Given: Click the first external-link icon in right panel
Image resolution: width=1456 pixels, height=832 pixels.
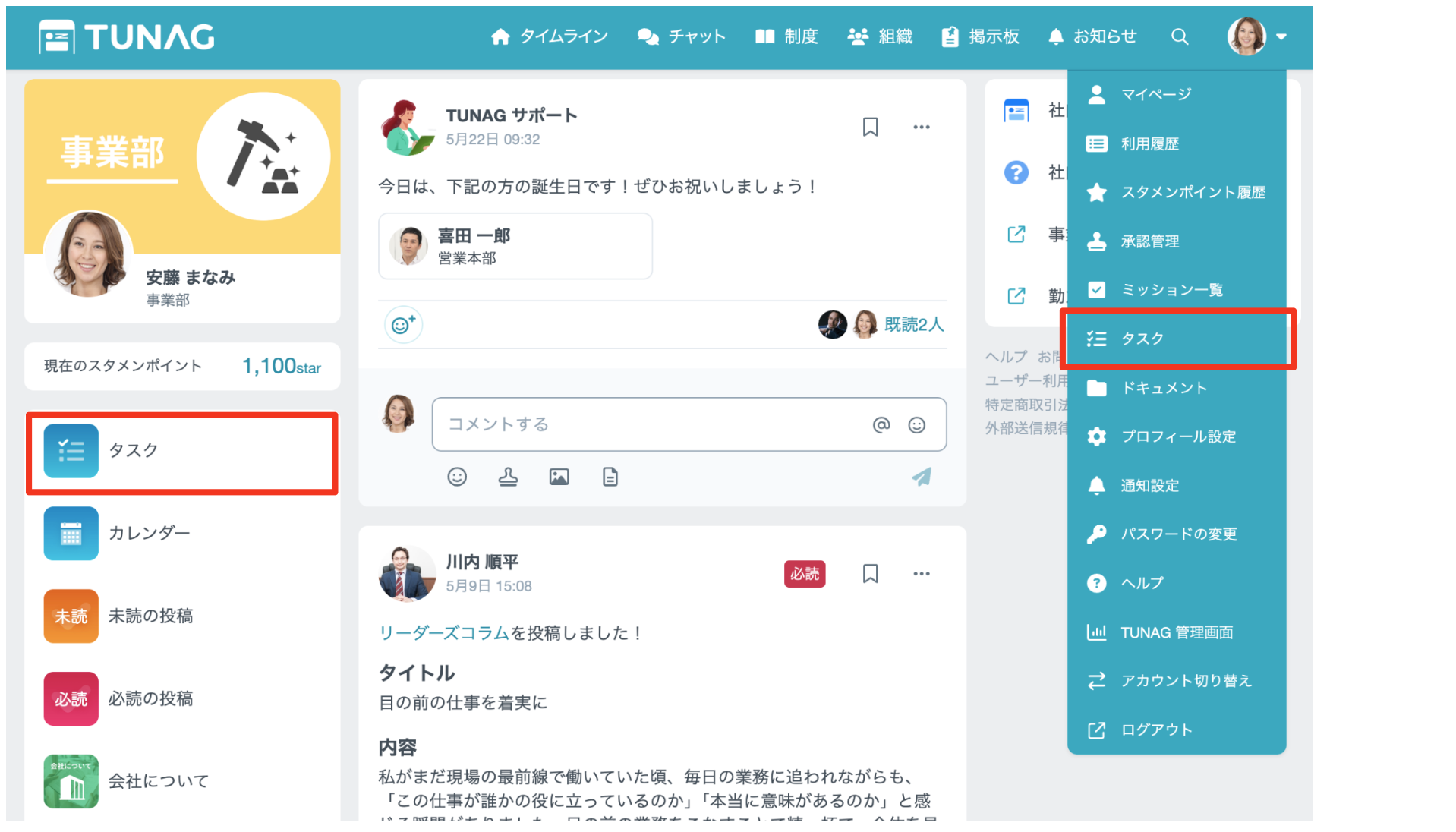Looking at the screenshot, I should (x=1016, y=235).
